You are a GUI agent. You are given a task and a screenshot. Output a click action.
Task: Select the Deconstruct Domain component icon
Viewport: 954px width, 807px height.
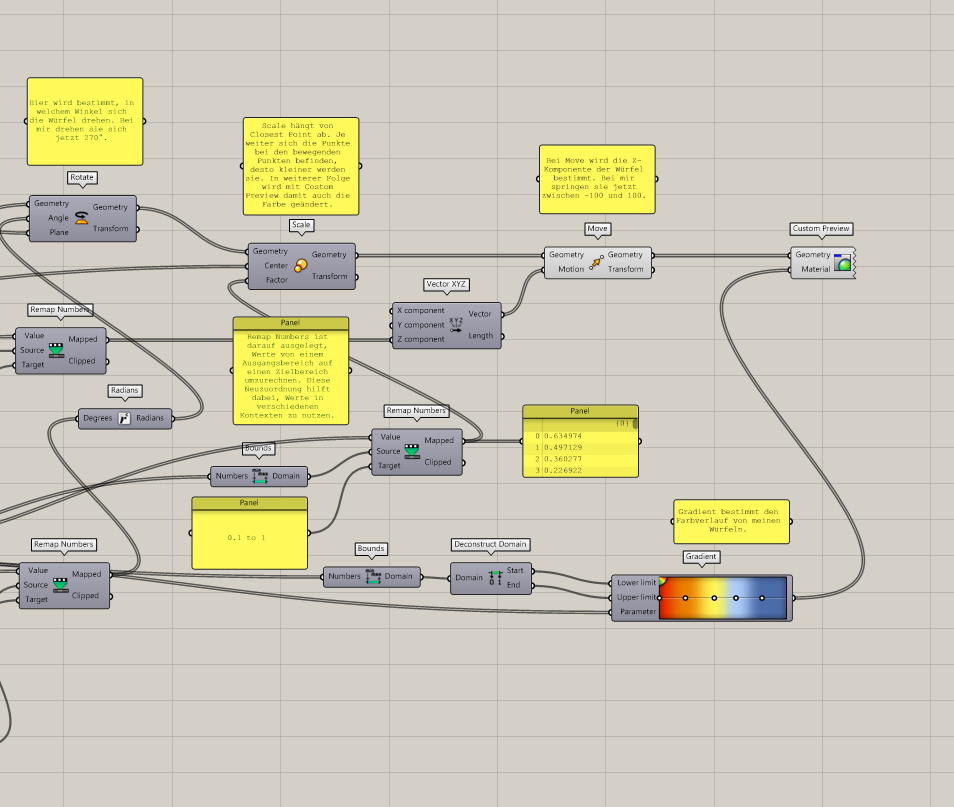(x=497, y=576)
